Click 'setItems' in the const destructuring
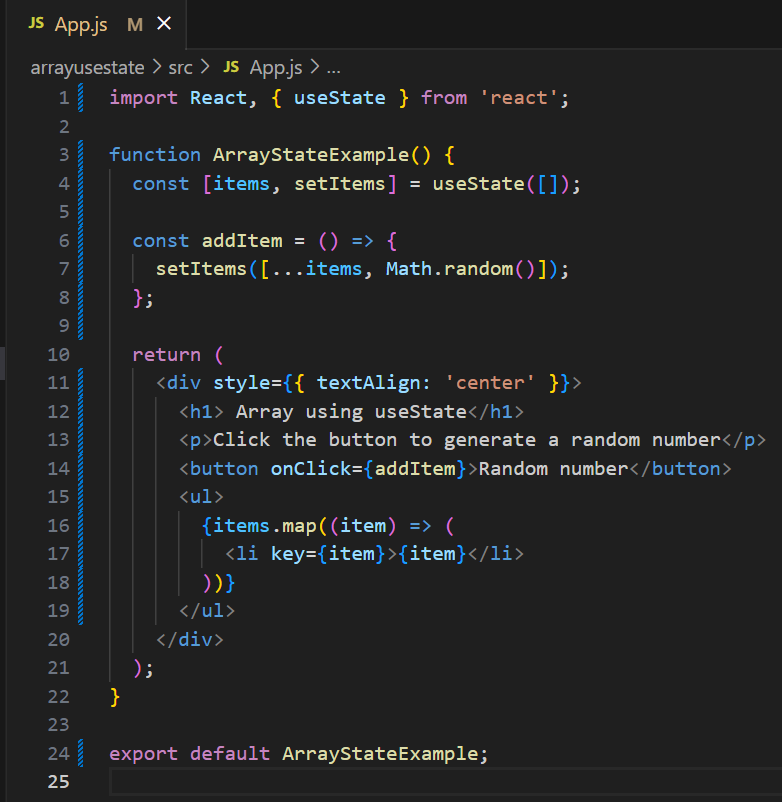This screenshot has height=802, width=782. [x=340, y=184]
